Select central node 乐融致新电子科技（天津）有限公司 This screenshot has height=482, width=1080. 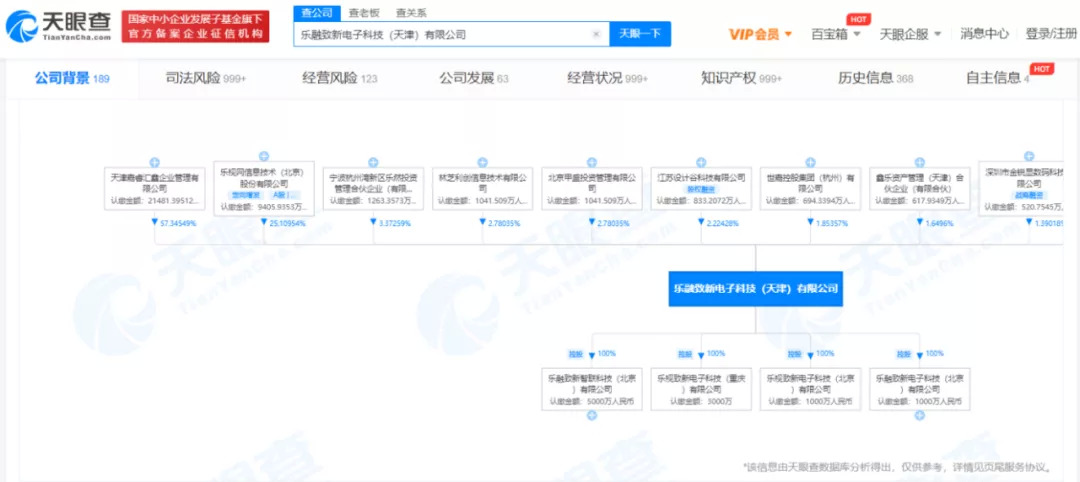pyautogui.click(x=756, y=289)
